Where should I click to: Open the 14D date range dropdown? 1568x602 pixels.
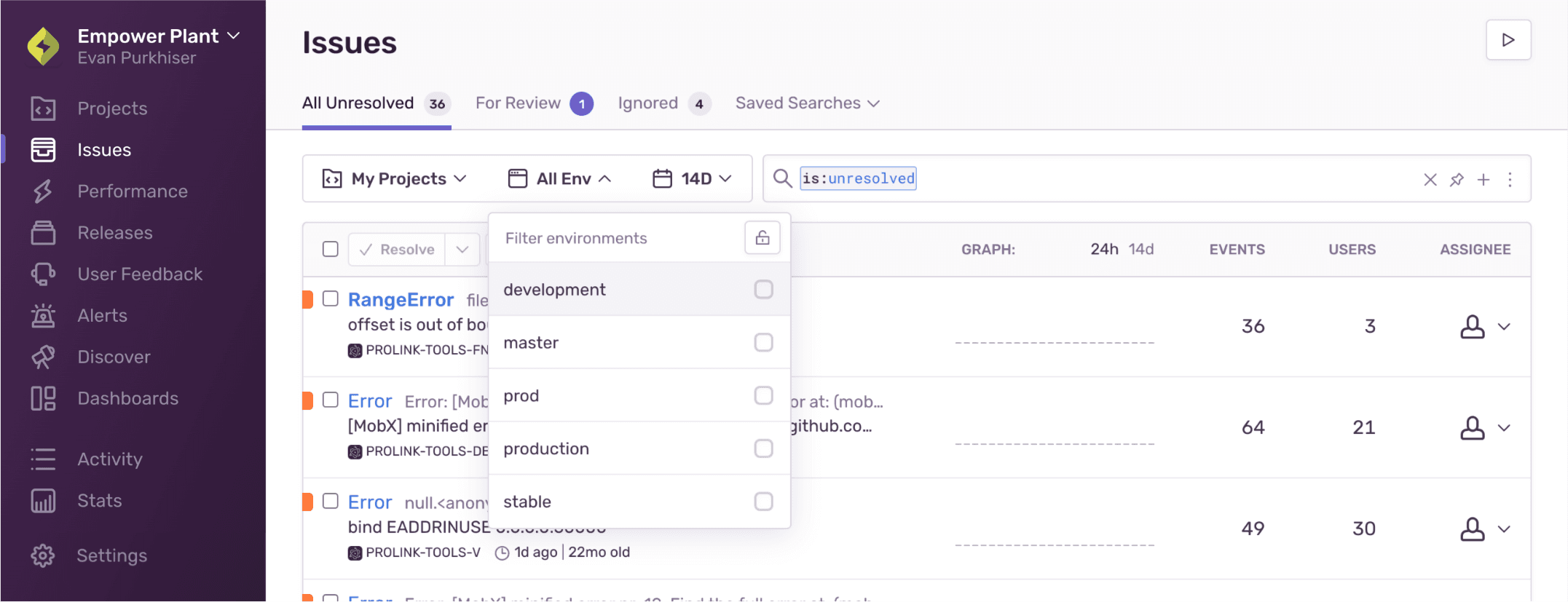(x=692, y=179)
